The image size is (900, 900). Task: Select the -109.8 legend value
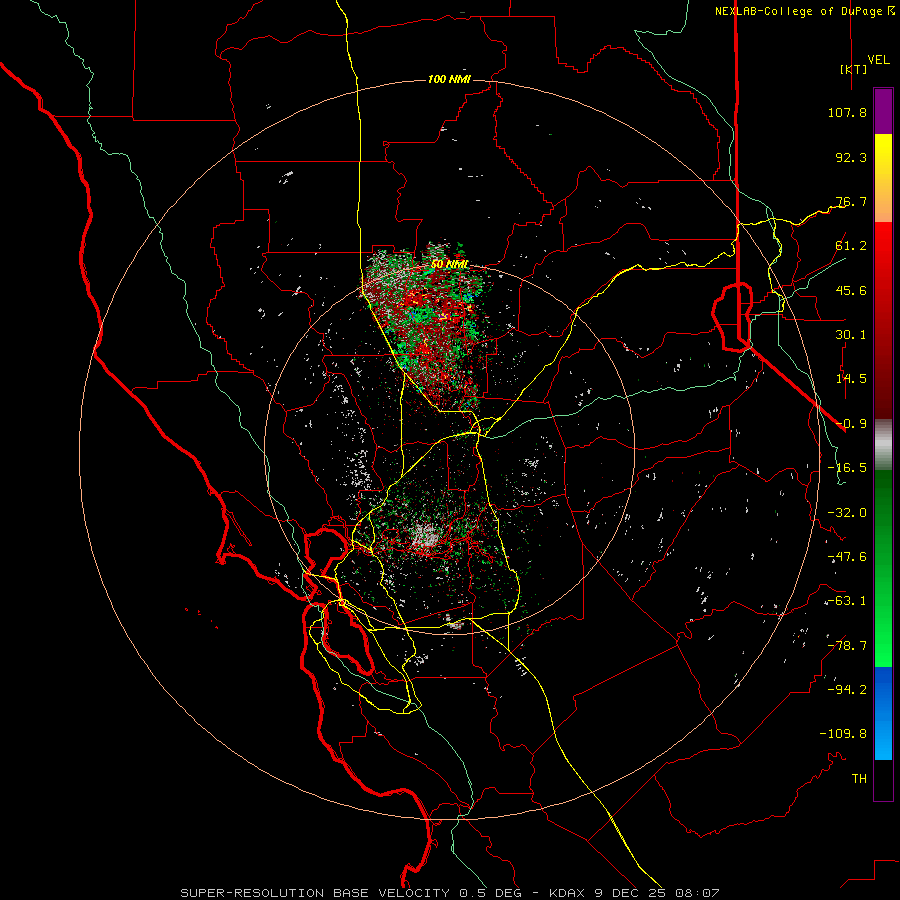[x=843, y=734]
